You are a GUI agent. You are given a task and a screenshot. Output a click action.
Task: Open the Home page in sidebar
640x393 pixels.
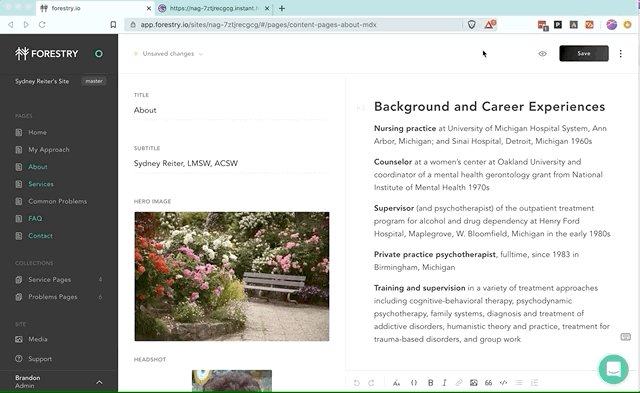point(37,132)
